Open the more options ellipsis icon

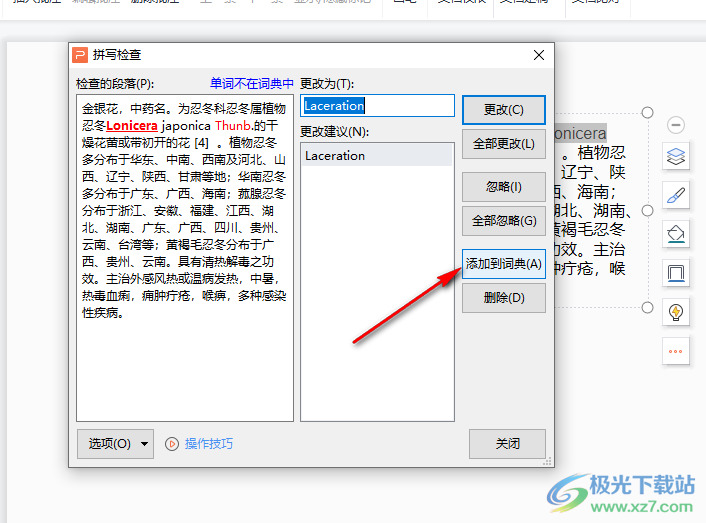[675, 351]
